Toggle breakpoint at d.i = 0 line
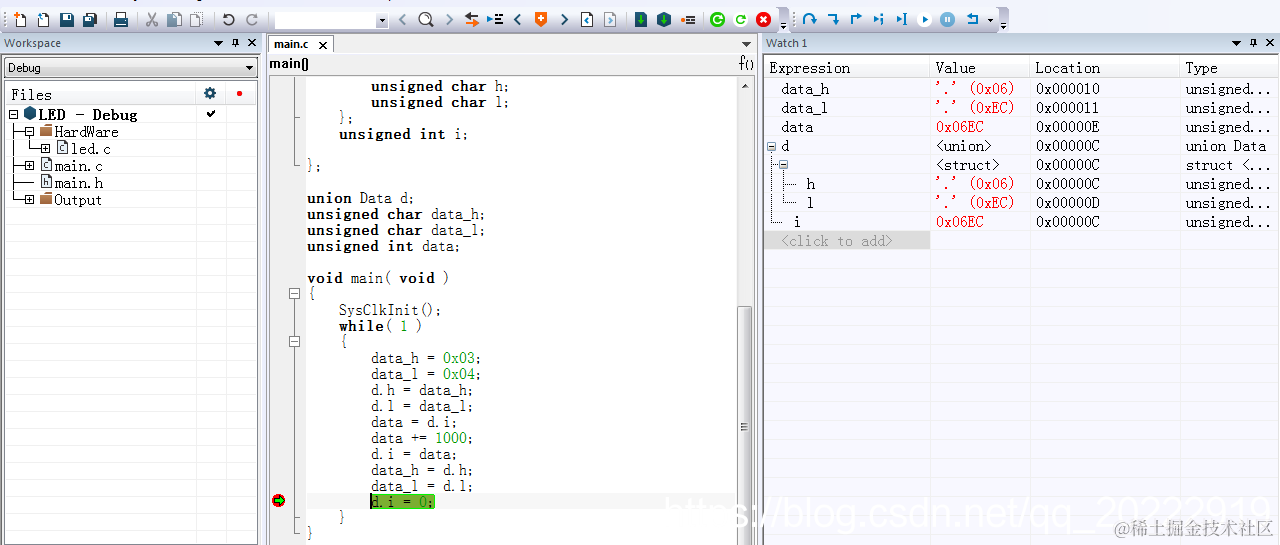This screenshot has width=1280, height=545. click(279, 501)
